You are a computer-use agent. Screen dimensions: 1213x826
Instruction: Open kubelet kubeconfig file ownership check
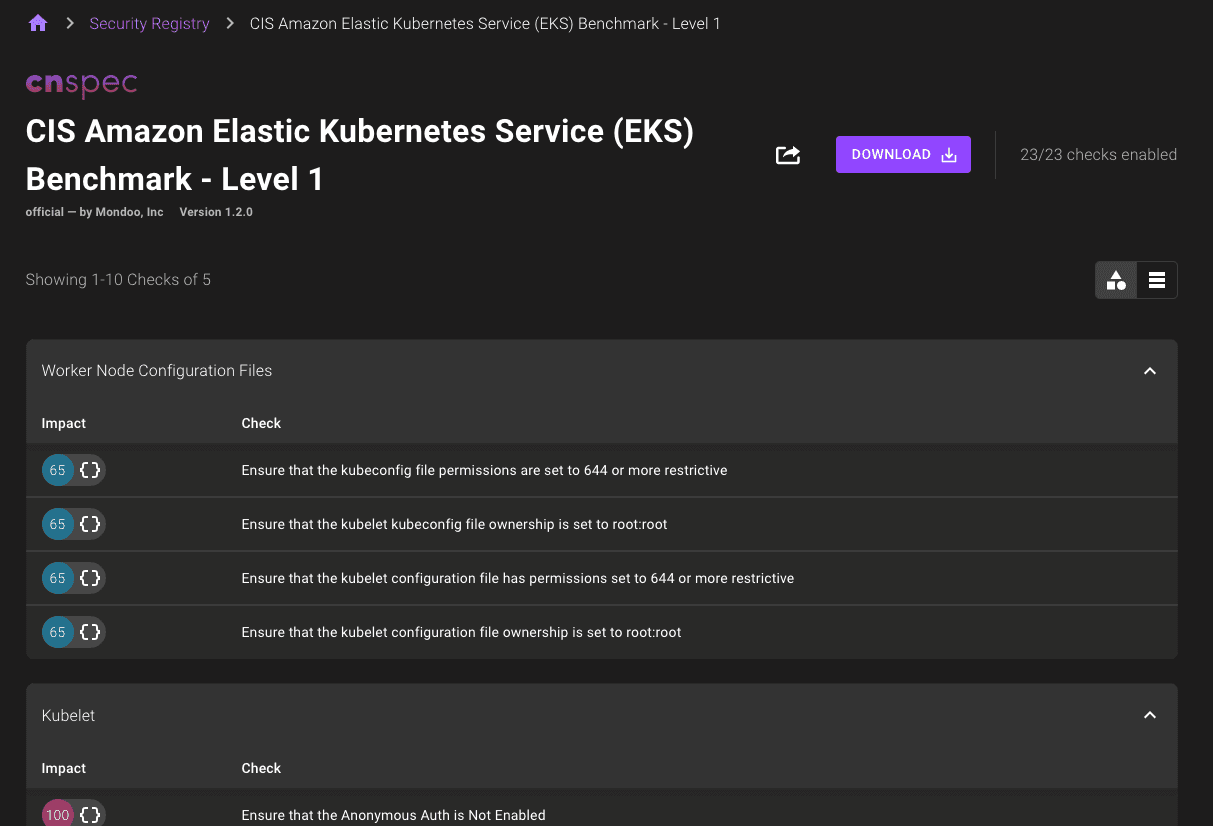coord(454,524)
